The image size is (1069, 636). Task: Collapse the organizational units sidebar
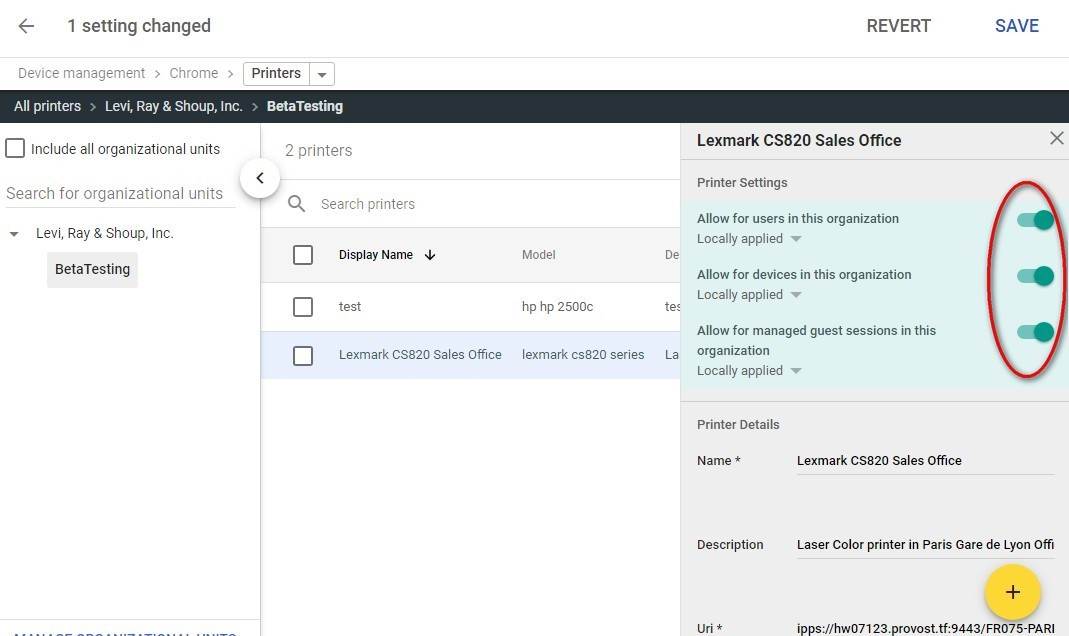click(260, 178)
